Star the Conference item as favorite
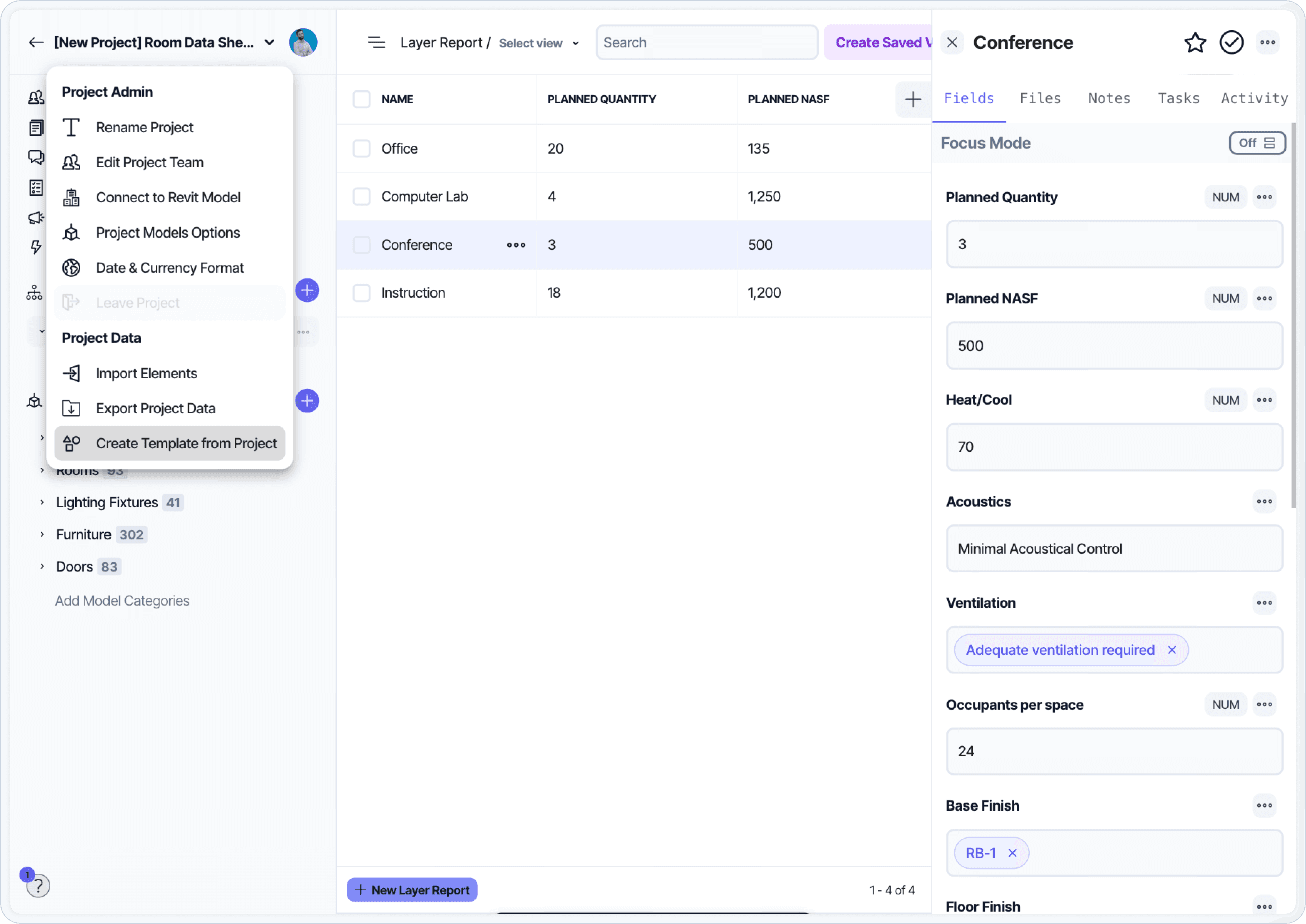The image size is (1306, 924). pos(1194,43)
